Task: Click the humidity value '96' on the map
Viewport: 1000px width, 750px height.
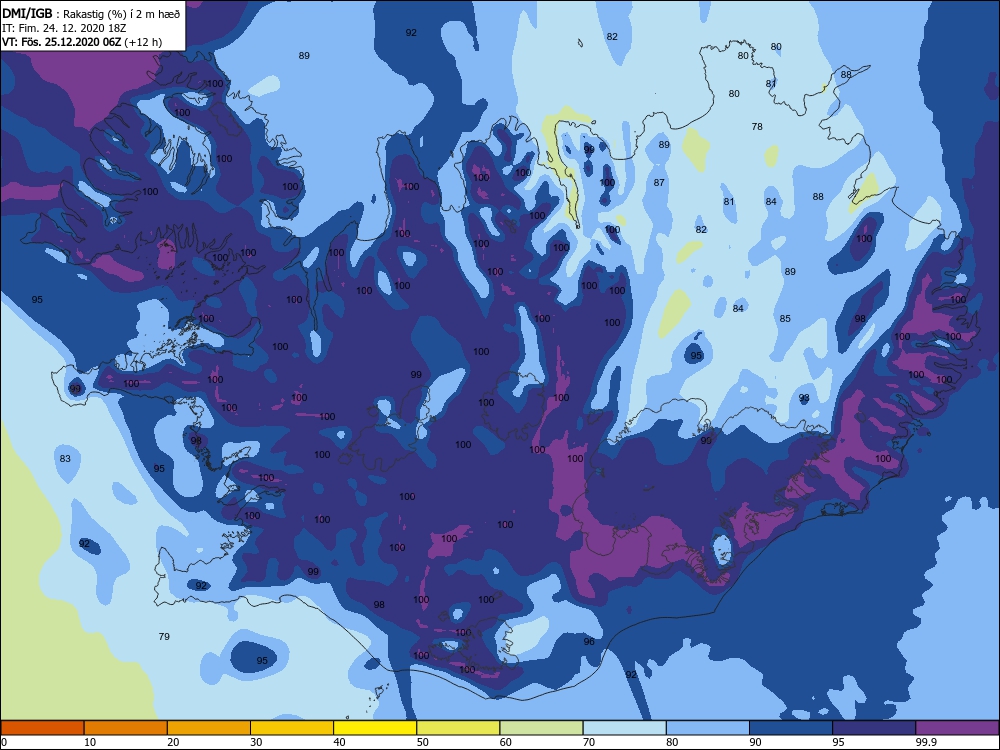Action: (589, 641)
